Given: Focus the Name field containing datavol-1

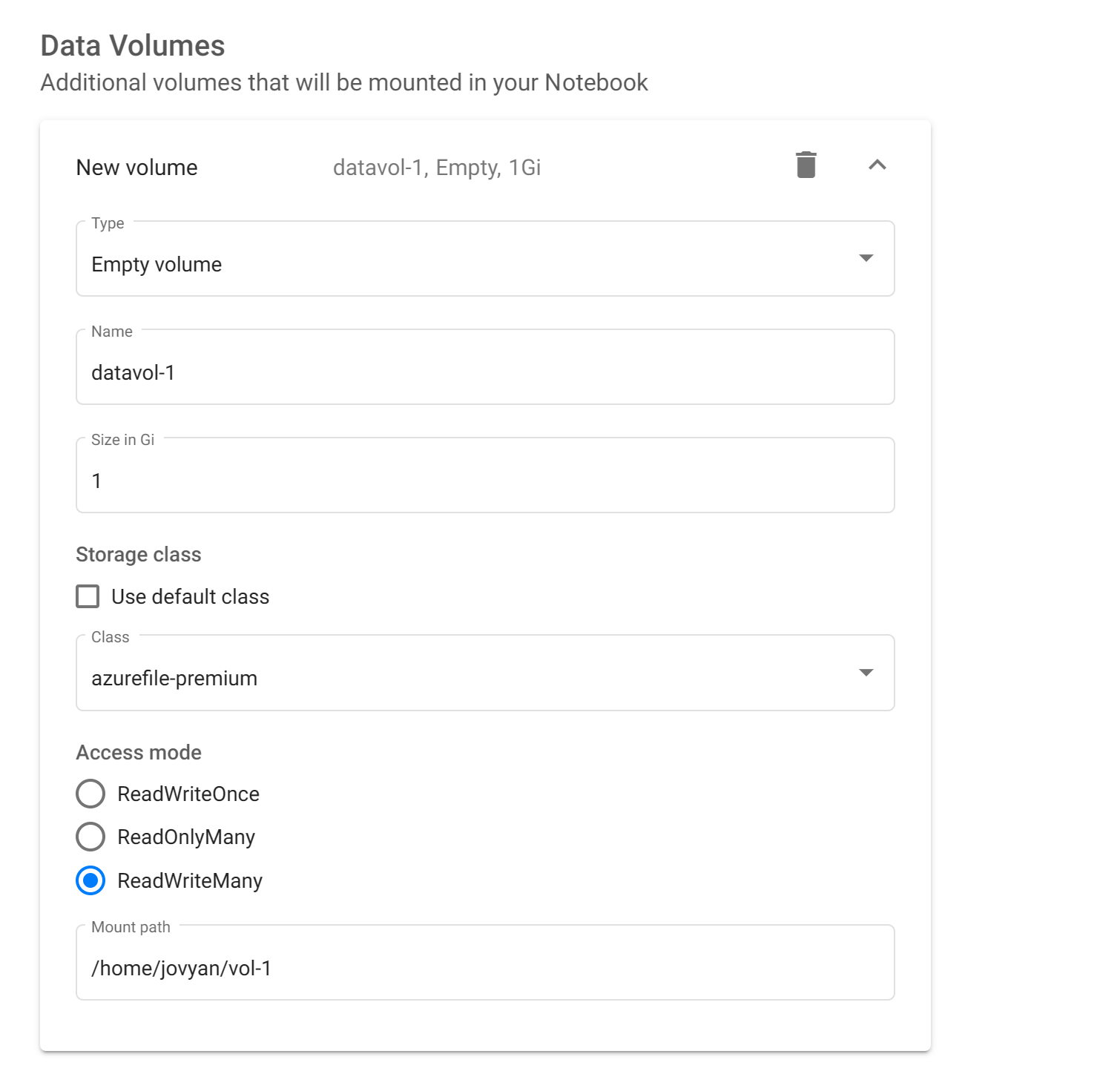Looking at the screenshot, I should (x=485, y=372).
